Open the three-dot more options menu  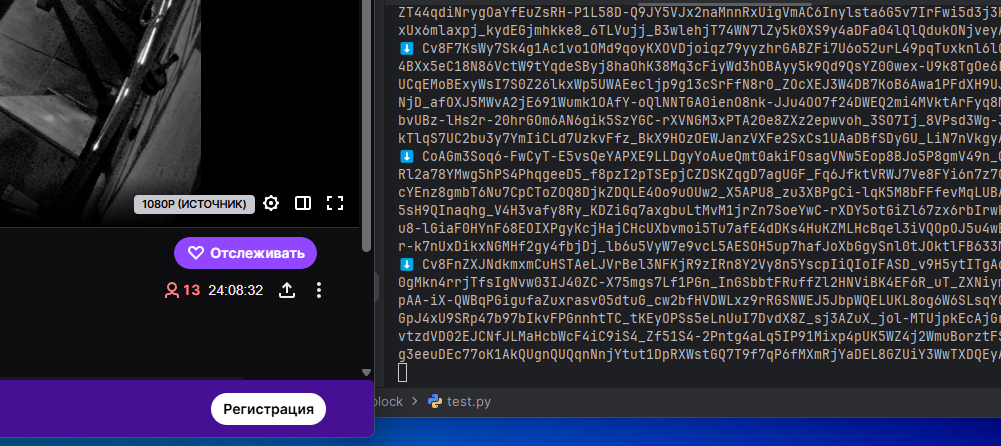[319, 291]
